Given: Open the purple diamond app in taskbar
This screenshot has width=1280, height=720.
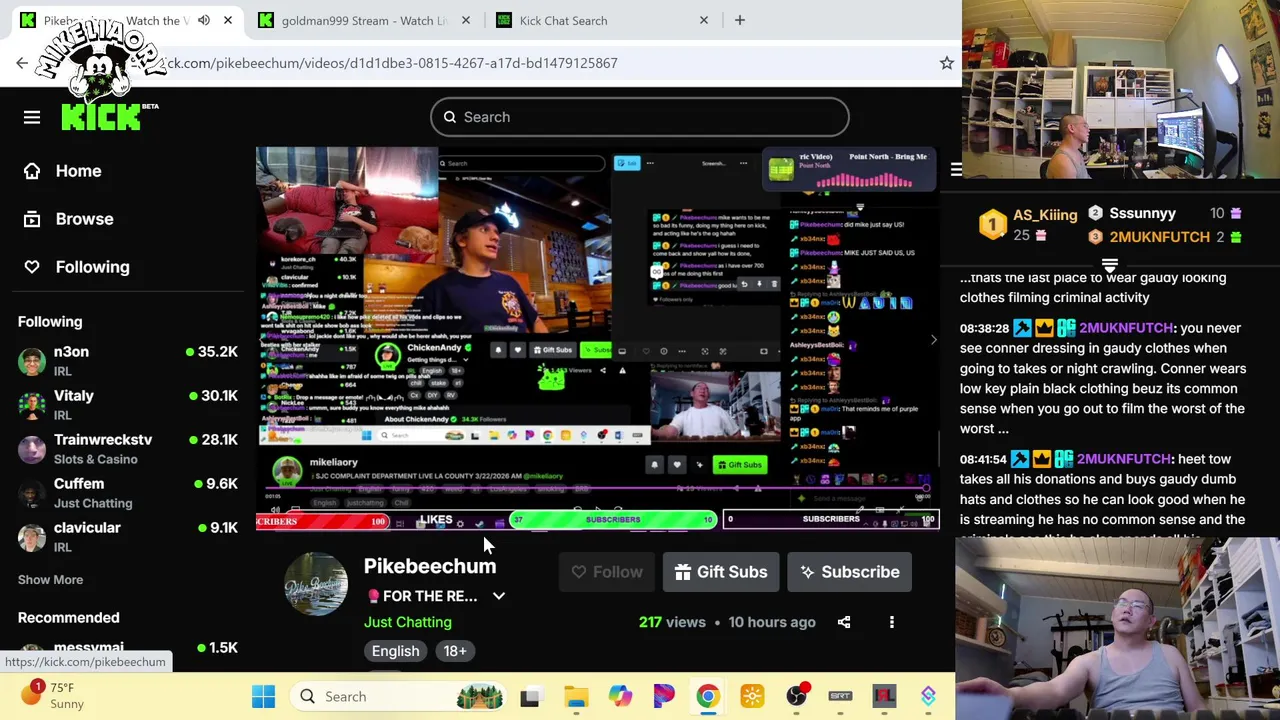Looking at the screenshot, I should coord(928,696).
